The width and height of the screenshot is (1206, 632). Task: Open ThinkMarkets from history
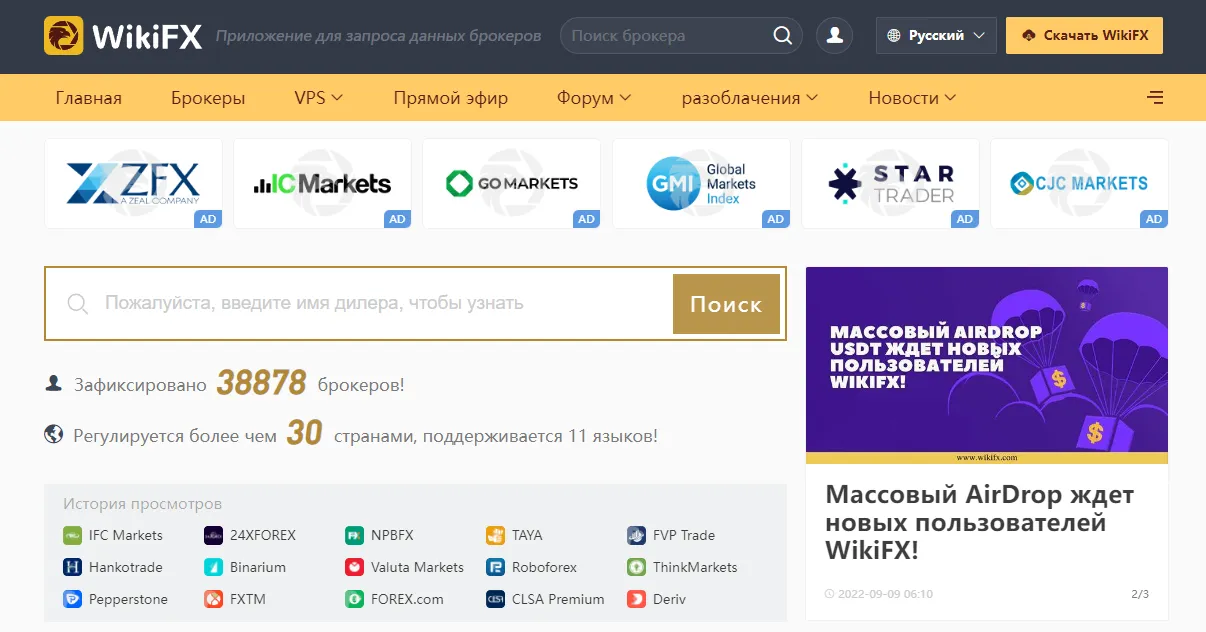click(x=682, y=567)
